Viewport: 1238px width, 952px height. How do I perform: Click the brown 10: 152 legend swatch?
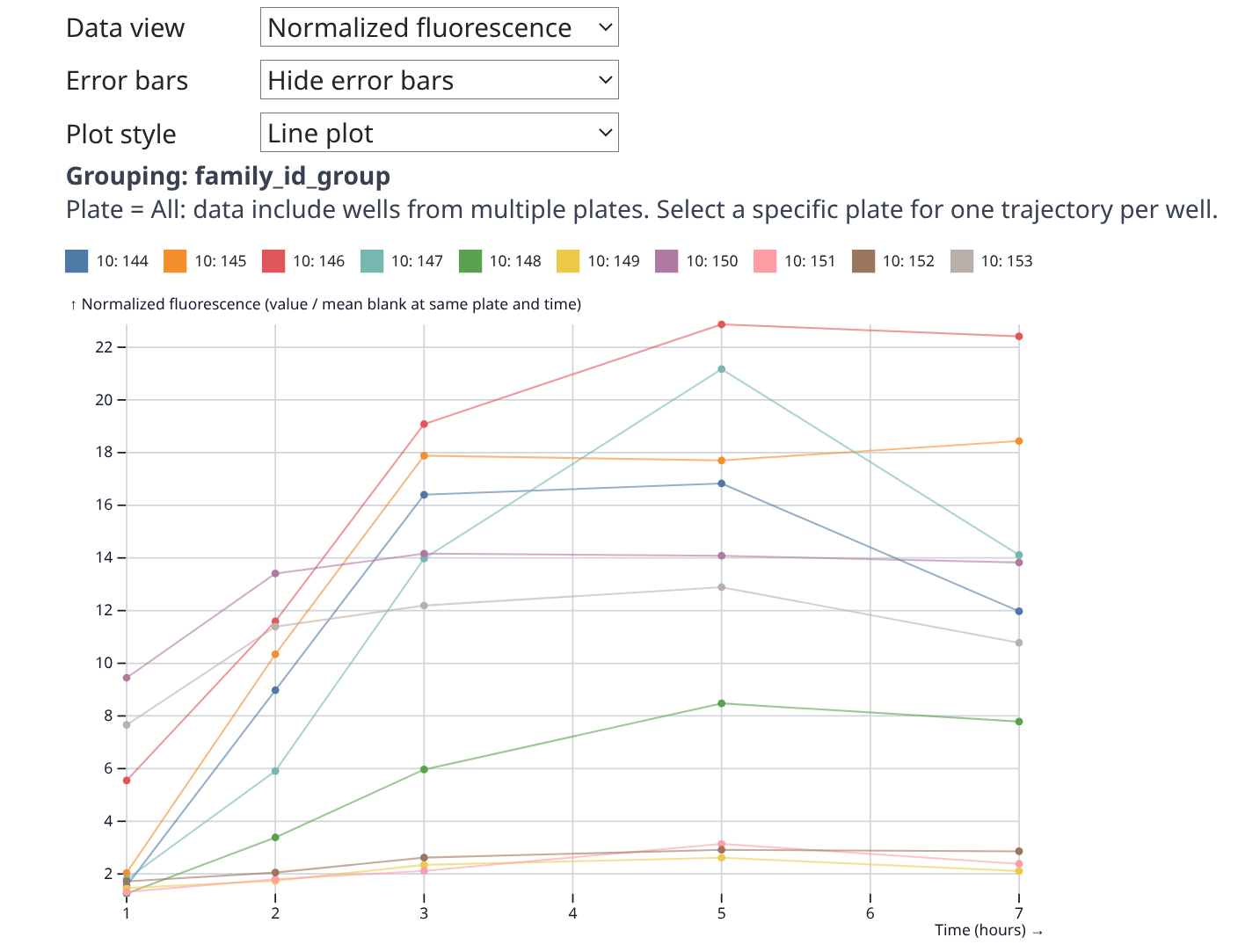863,261
